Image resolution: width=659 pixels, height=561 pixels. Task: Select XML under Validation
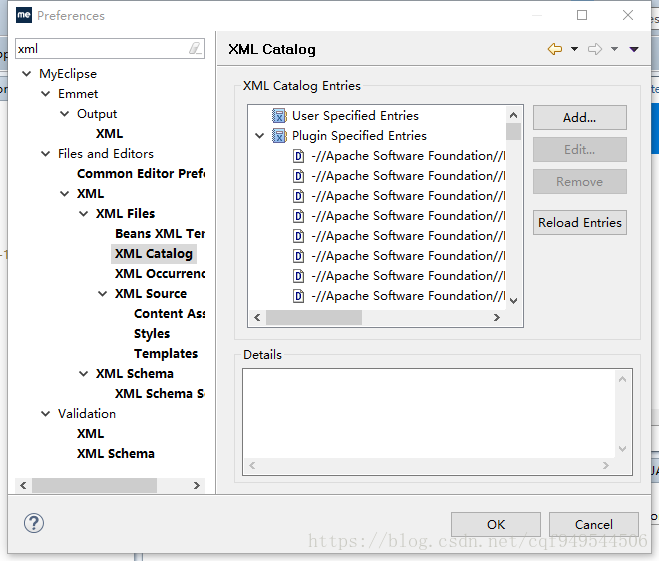click(90, 434)
